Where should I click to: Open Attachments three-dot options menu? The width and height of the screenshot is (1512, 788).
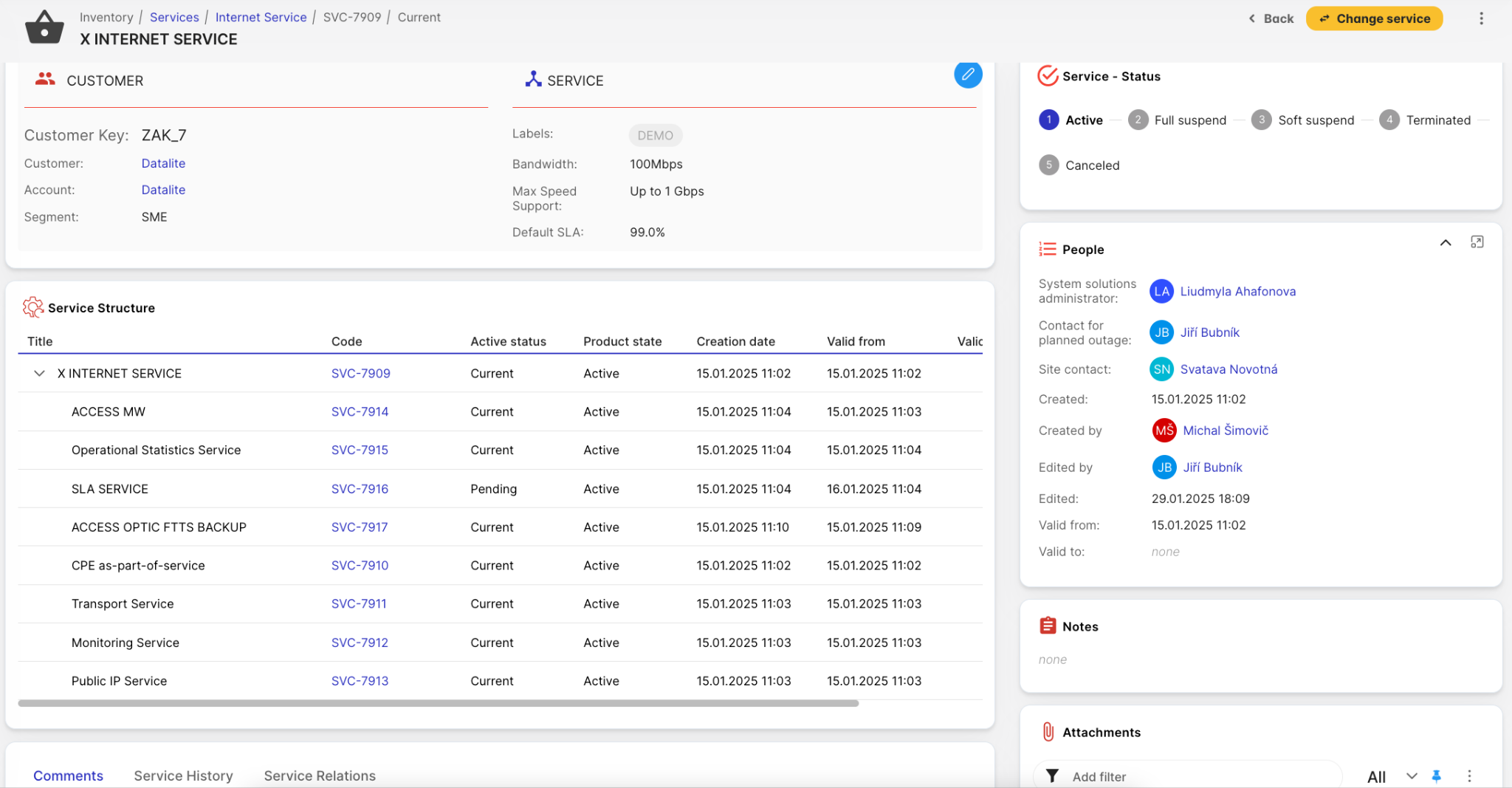(1468, 776)
